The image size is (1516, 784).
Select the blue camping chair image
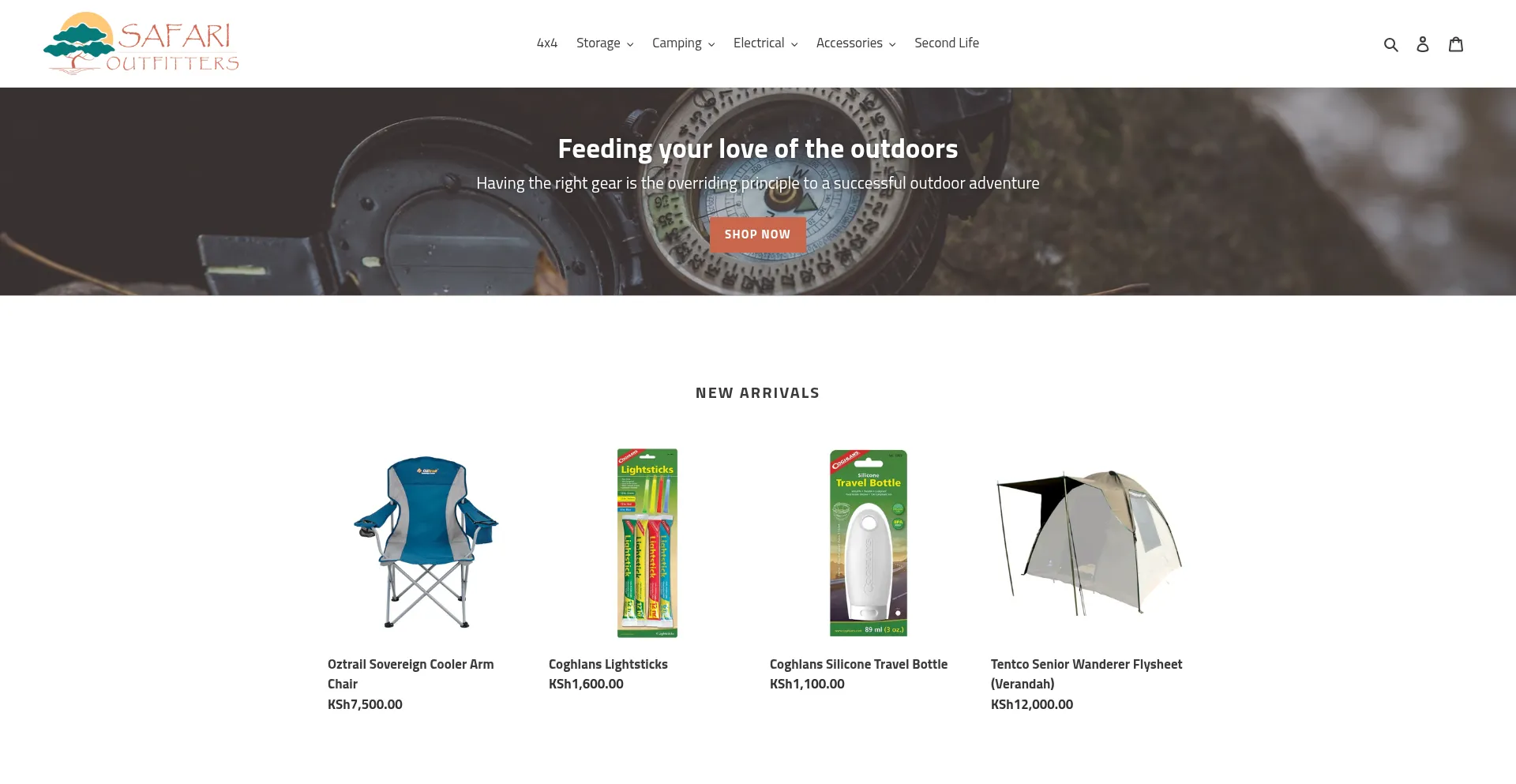click(426, 542)
